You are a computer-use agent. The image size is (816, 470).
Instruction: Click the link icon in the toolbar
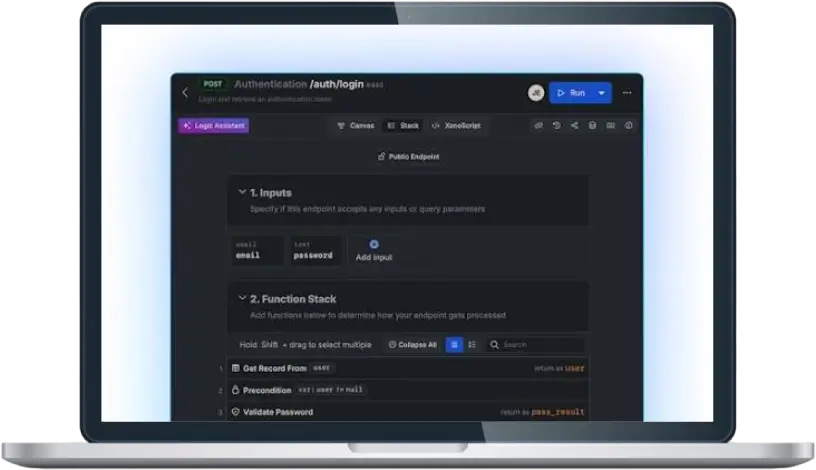pos(539,125)
